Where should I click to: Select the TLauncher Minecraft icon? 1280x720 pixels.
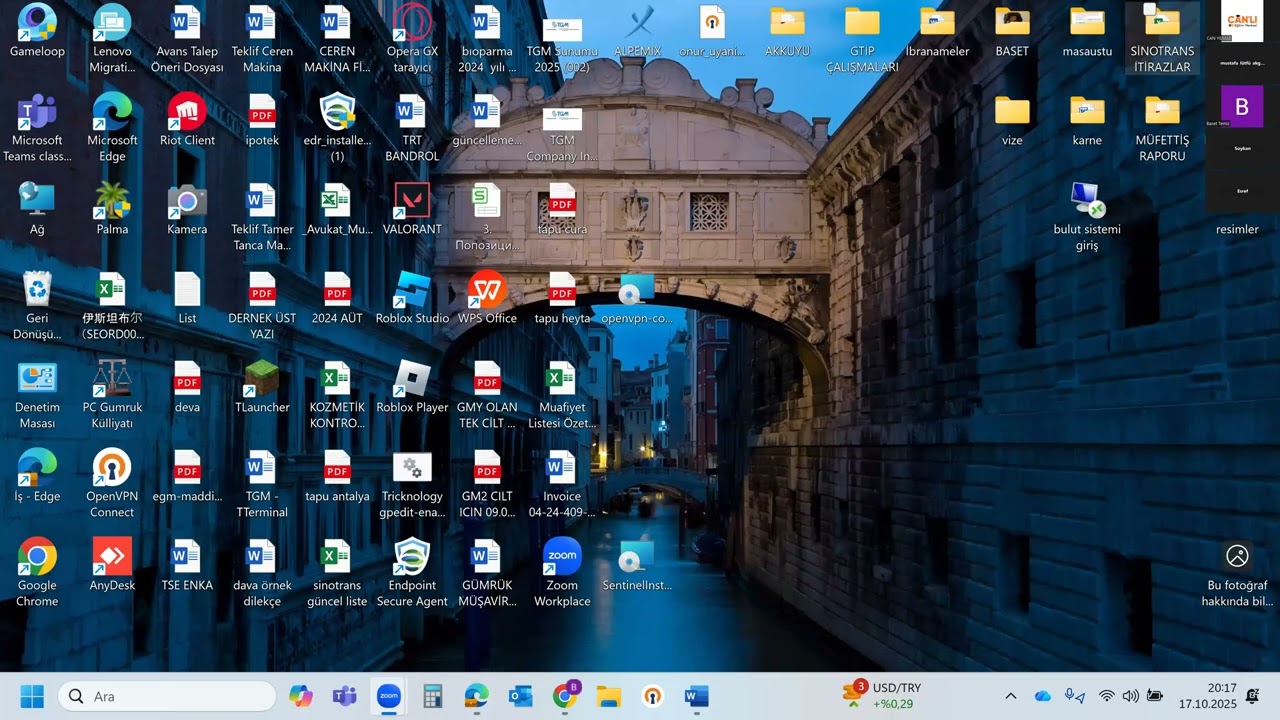click(262, 388)
